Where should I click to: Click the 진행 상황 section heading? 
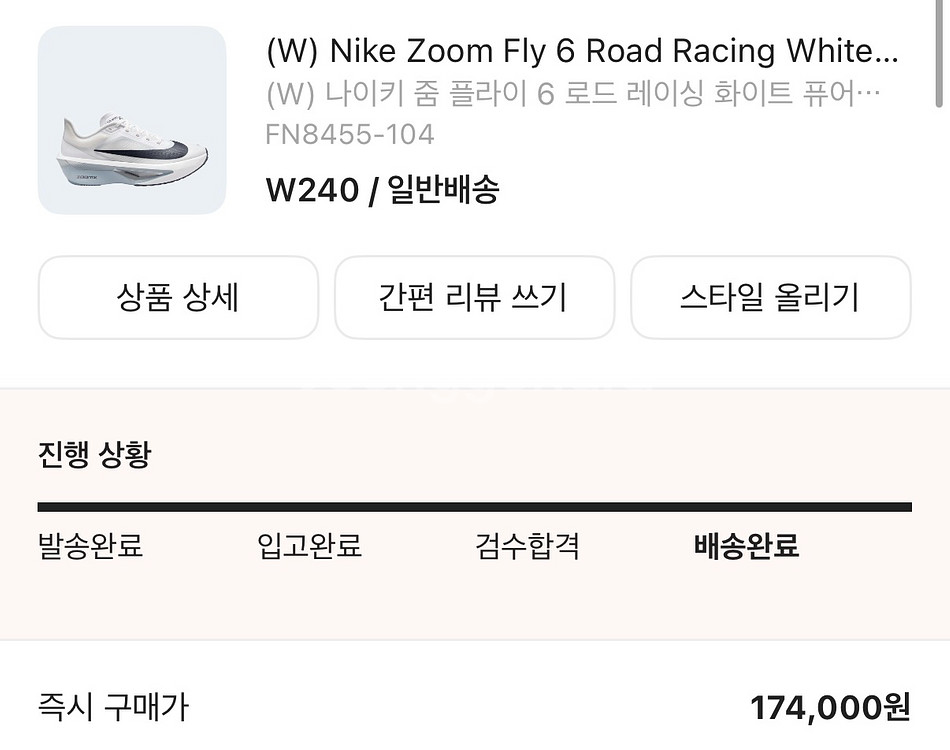coord(94,455)
